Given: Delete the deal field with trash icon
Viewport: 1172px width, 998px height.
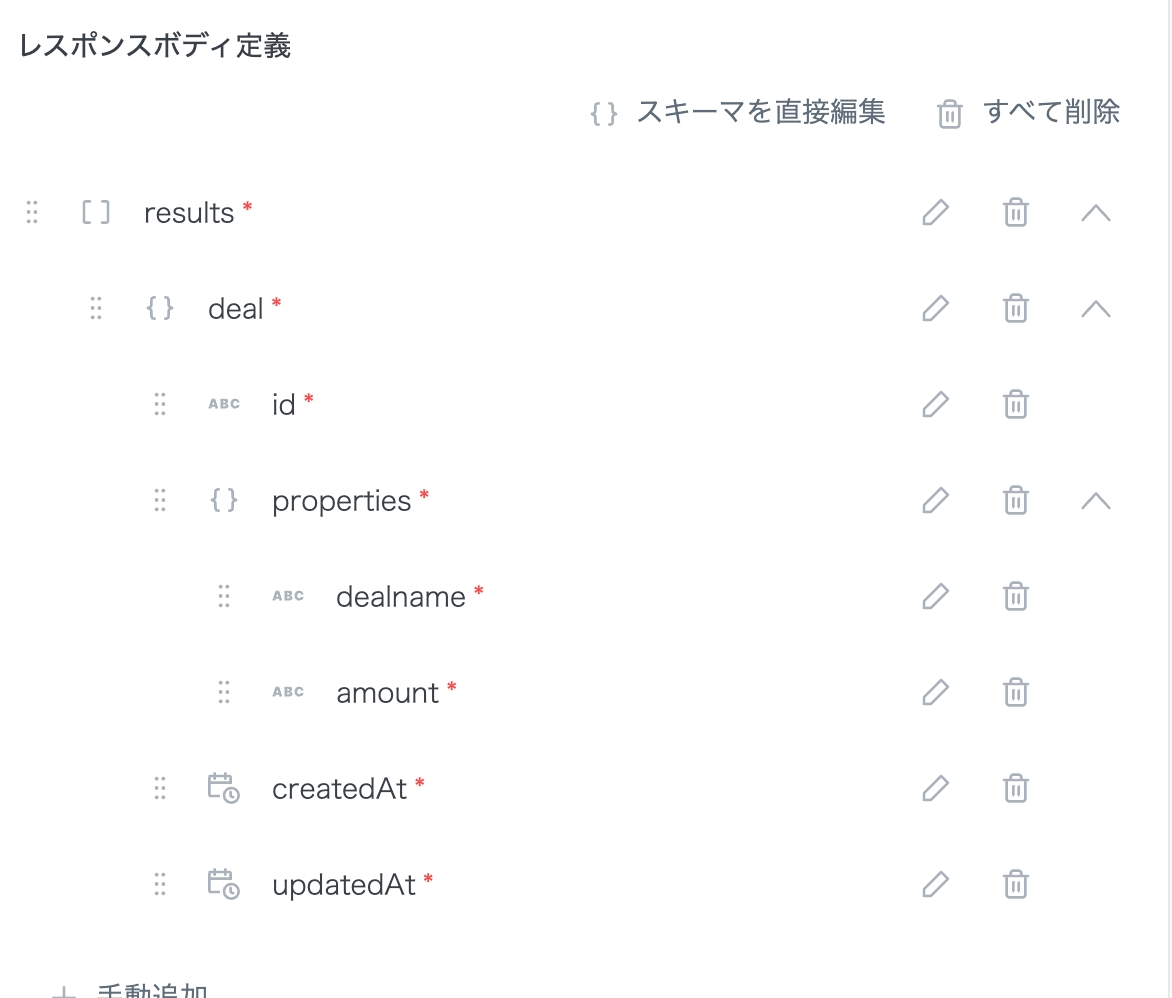Looking at the screenshot, I should tap(1015, 309).
